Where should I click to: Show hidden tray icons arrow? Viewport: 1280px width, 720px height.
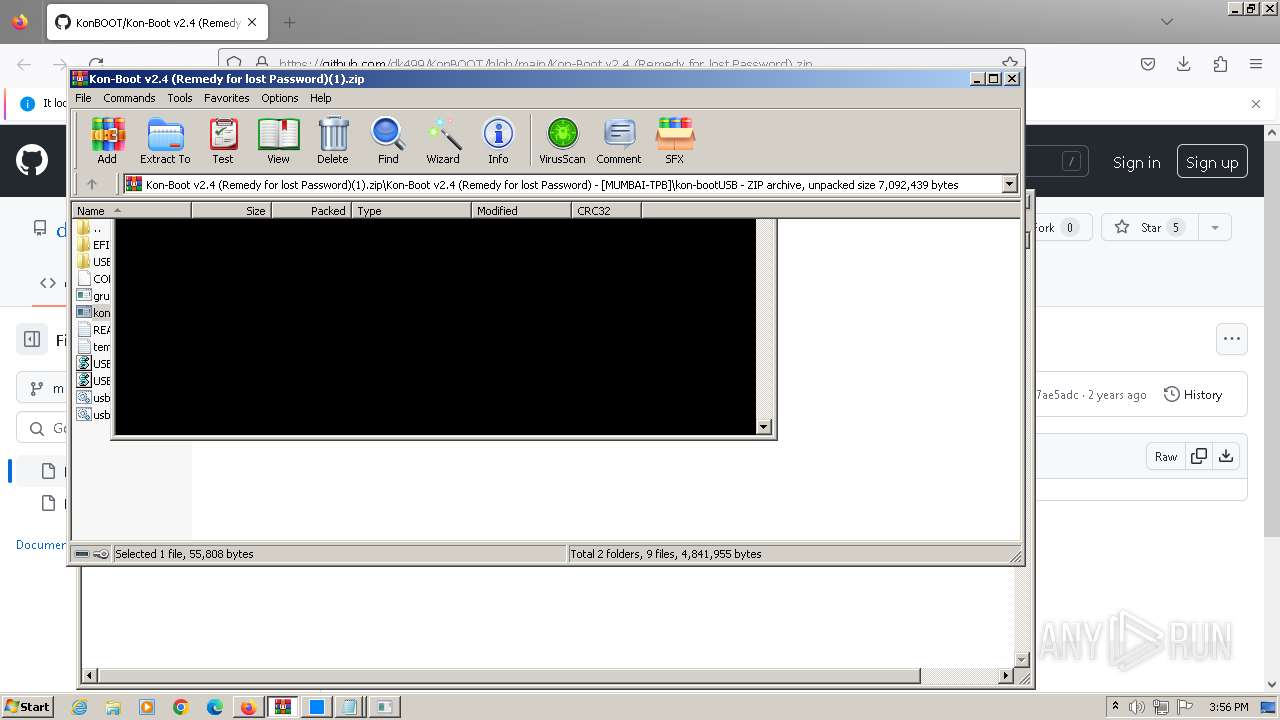pos(1115,707)
